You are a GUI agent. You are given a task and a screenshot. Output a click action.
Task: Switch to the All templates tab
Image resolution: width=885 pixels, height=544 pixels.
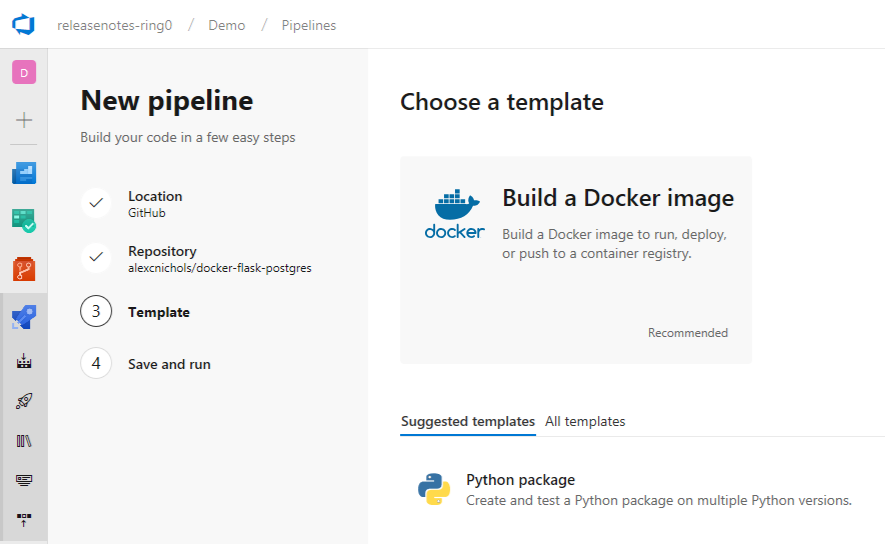click(x=585, y=422)
